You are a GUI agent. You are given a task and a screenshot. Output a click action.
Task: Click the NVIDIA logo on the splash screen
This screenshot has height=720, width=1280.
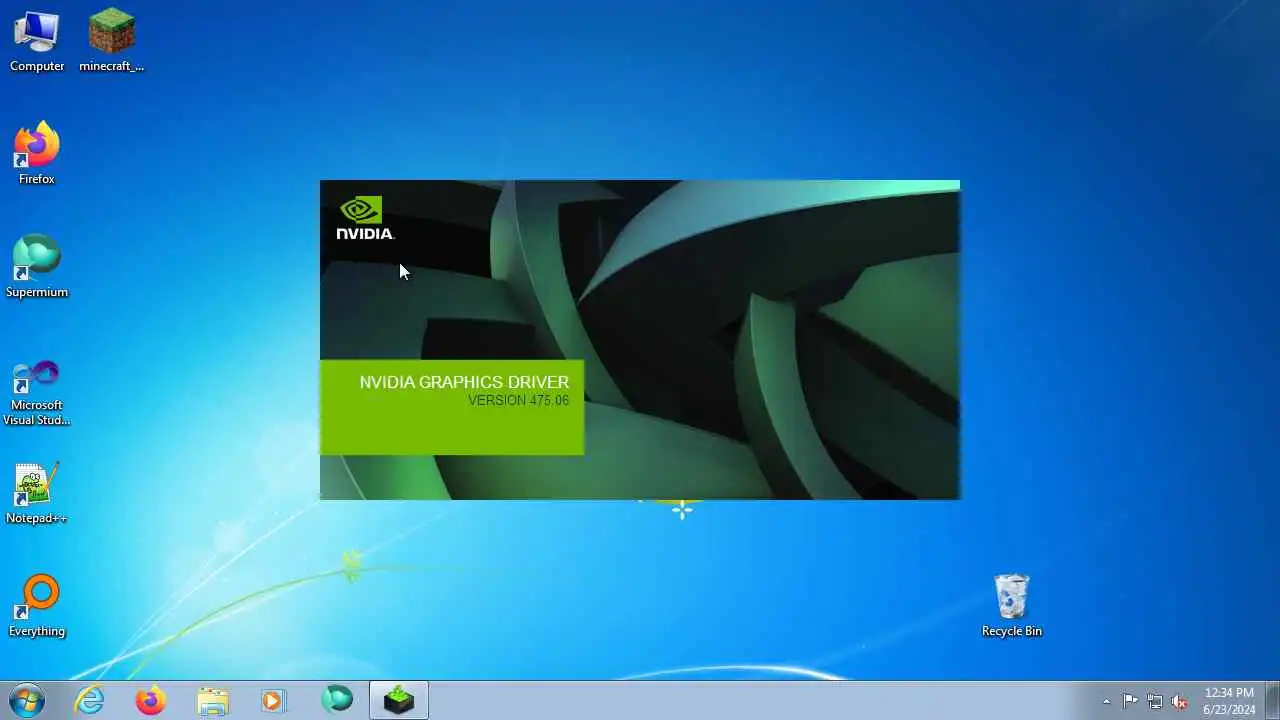coord(365,218)
